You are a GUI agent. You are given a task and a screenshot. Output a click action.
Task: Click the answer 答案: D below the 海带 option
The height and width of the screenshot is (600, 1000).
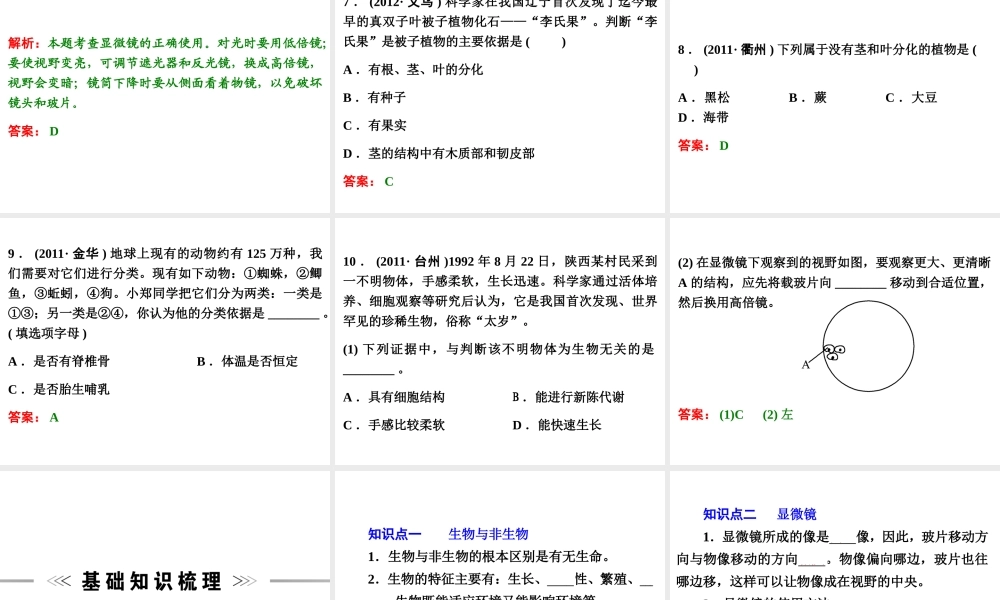703,146
